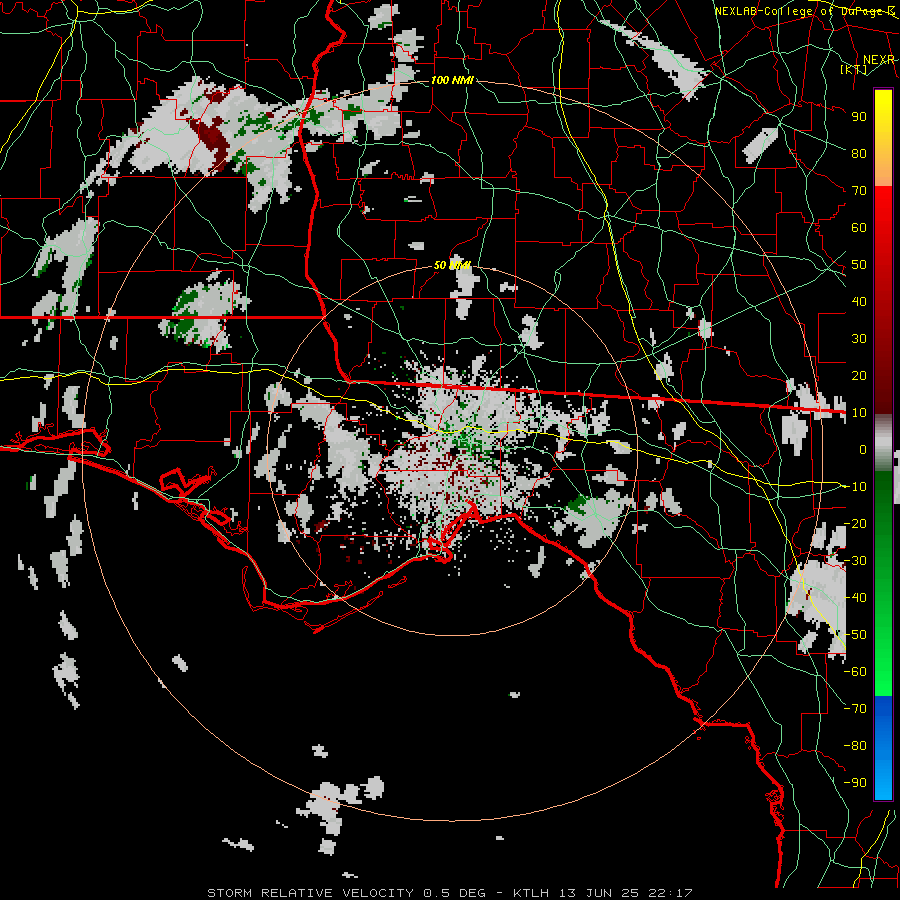Click the 80 value on the velocity scale

(859, 153)
